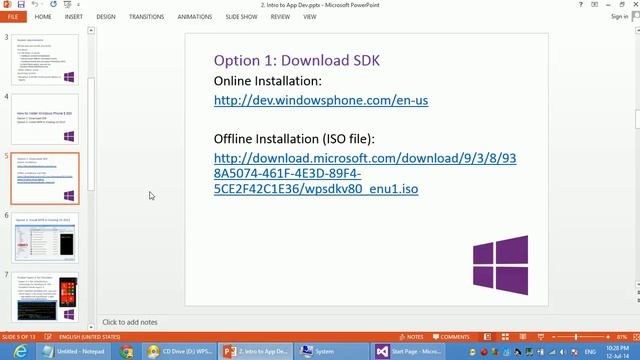Click the volume speaker icon in system tray
Image resolution: width=640 pixels, height=360 pixels.
click(x=563, y=351)
